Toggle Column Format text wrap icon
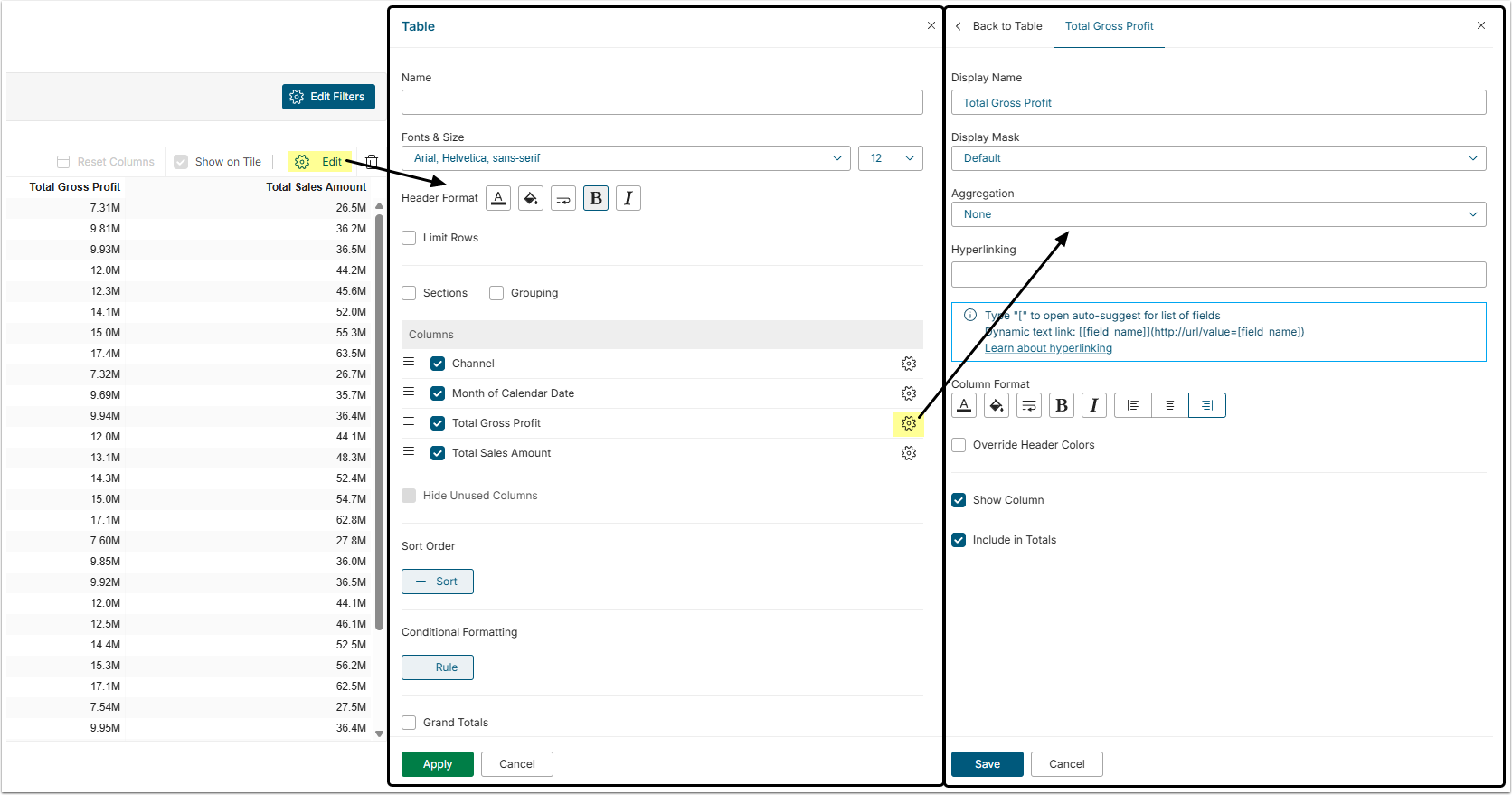This screenshot has height=795, width=1512. (x=1029, y=405)
